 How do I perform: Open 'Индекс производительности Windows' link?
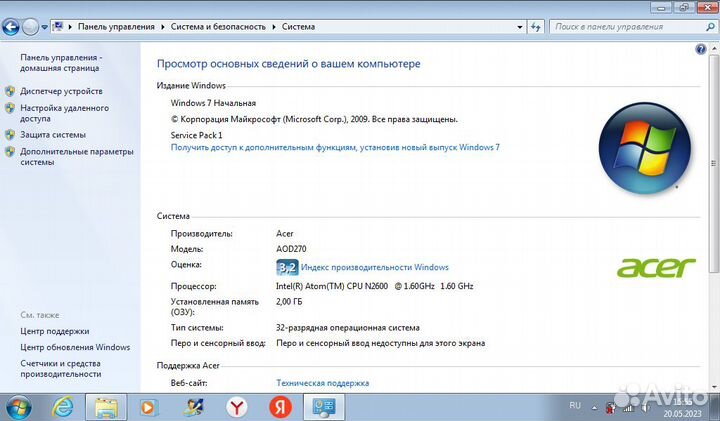375,267
